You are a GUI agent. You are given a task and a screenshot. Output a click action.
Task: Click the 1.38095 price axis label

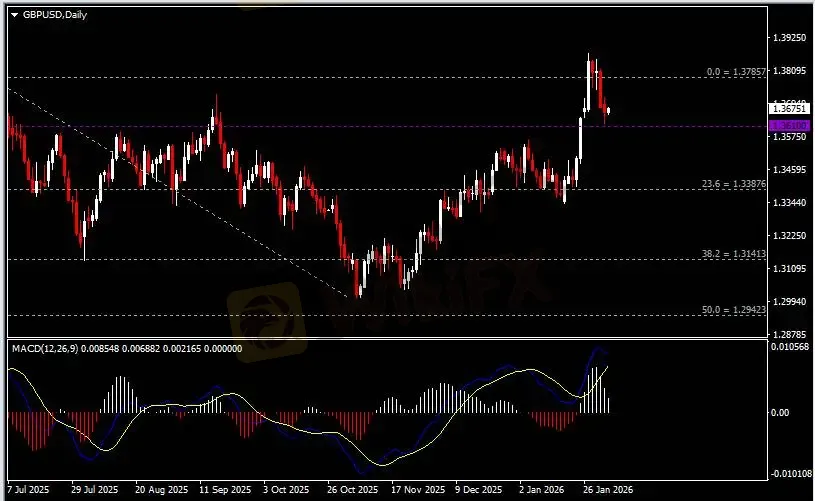[x=790, y=71]
